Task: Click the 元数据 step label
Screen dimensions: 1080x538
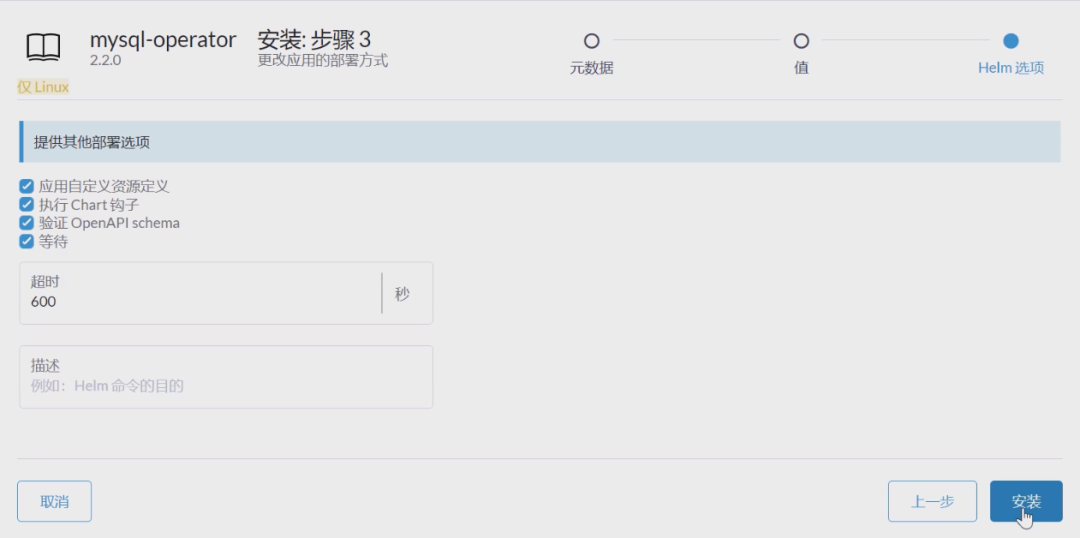Action: [x=592, y=68]
